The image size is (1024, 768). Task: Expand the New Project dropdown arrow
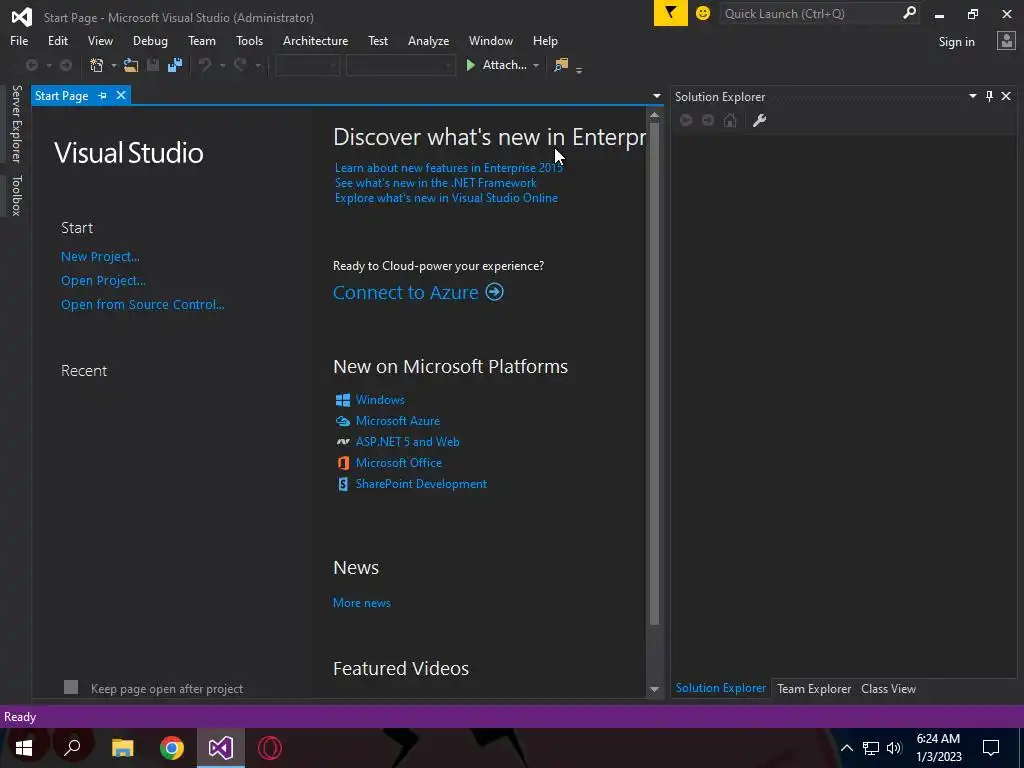114,65
